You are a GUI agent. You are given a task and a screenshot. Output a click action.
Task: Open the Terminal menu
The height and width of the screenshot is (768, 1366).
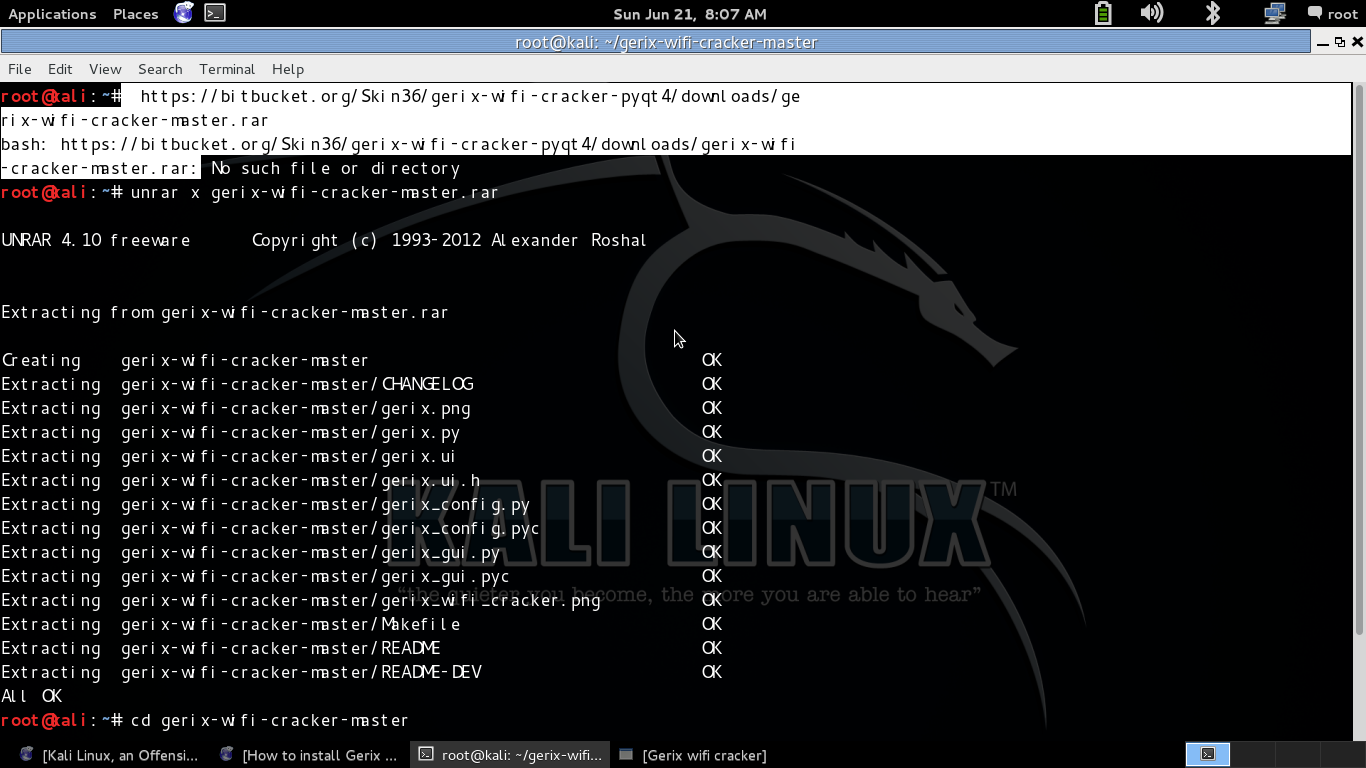227,69
